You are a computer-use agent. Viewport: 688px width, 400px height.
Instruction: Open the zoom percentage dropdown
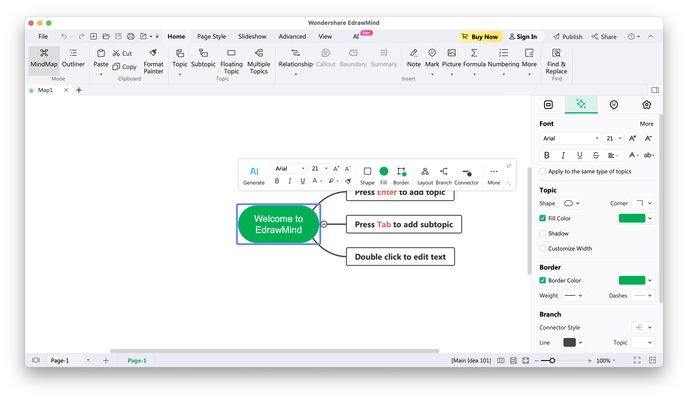[606, 361]
